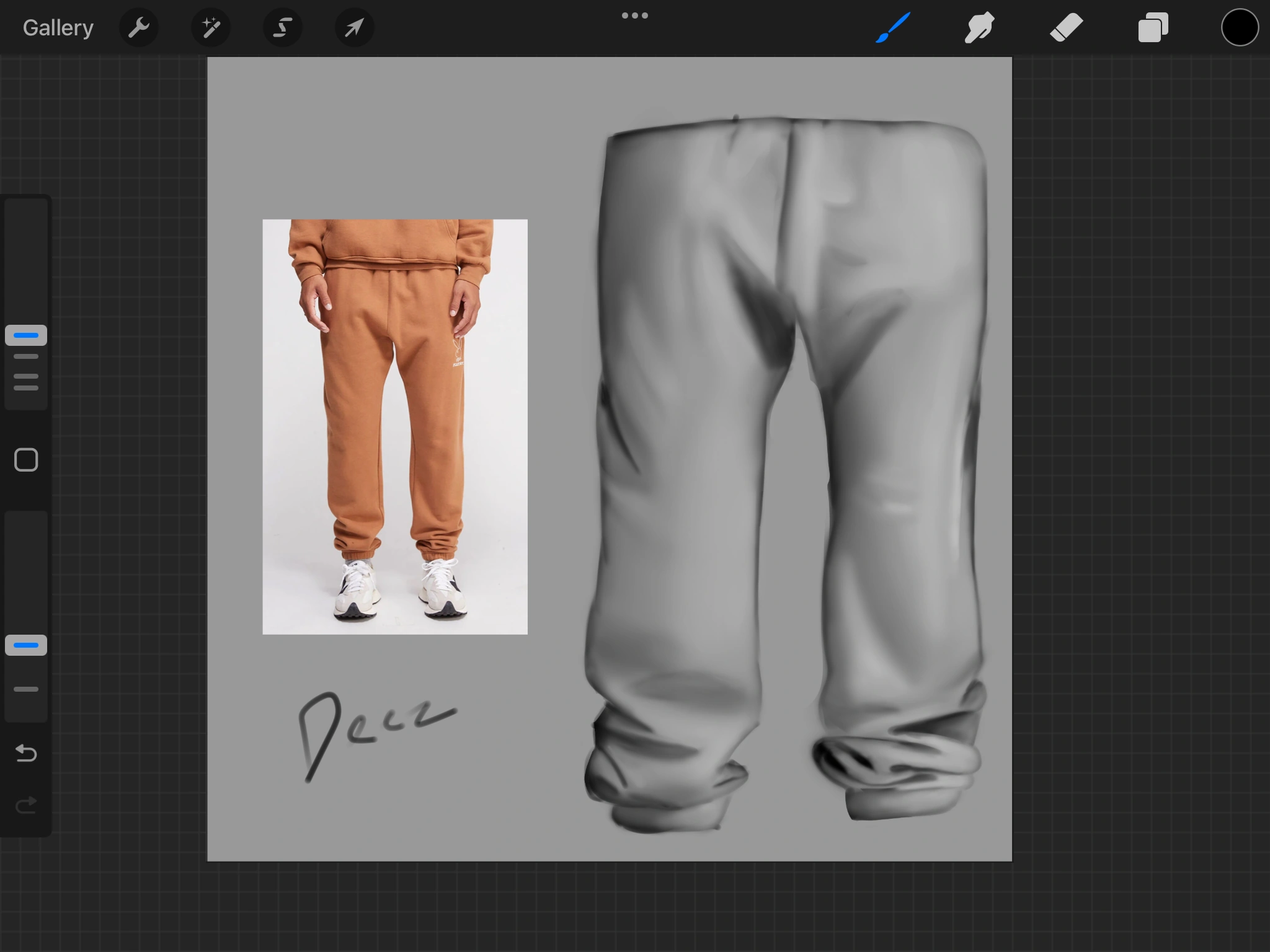Select the Eraser tool
1270x952 pixels.
click(x=1065, y=27)
